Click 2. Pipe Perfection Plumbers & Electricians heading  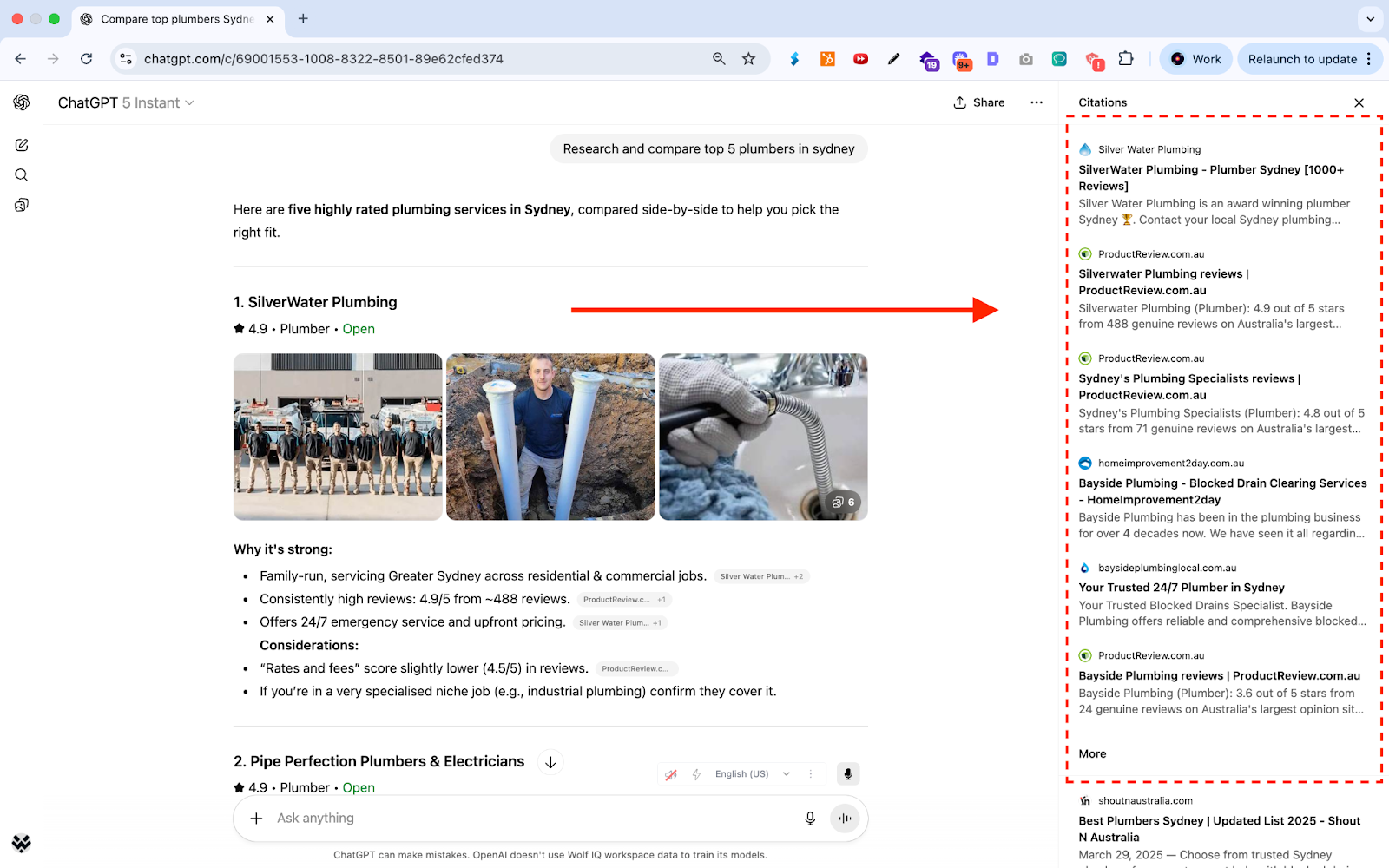(x=379, y=761)
